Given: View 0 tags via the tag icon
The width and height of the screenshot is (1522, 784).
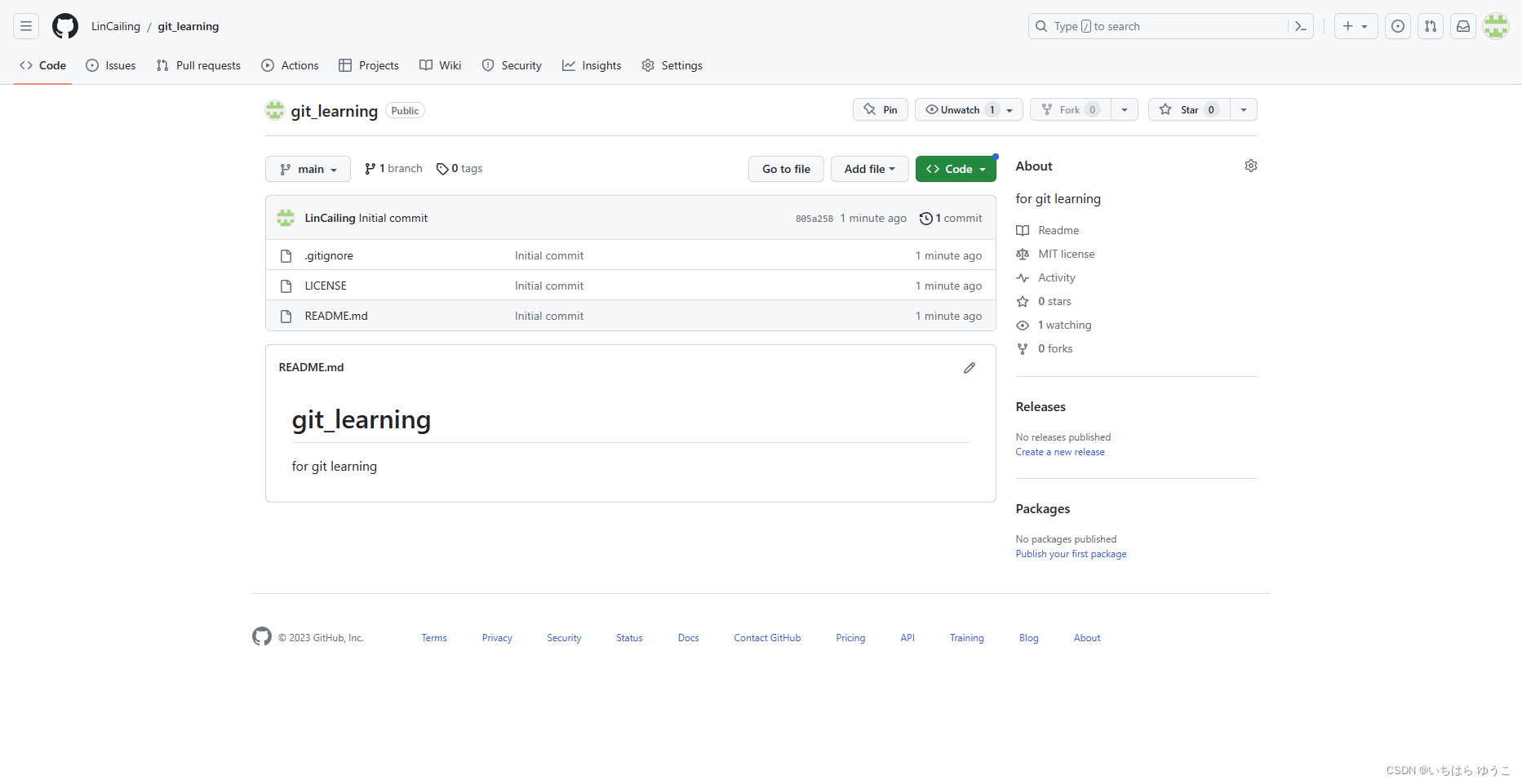Looking at the screenshot, I should click(459, 169).
